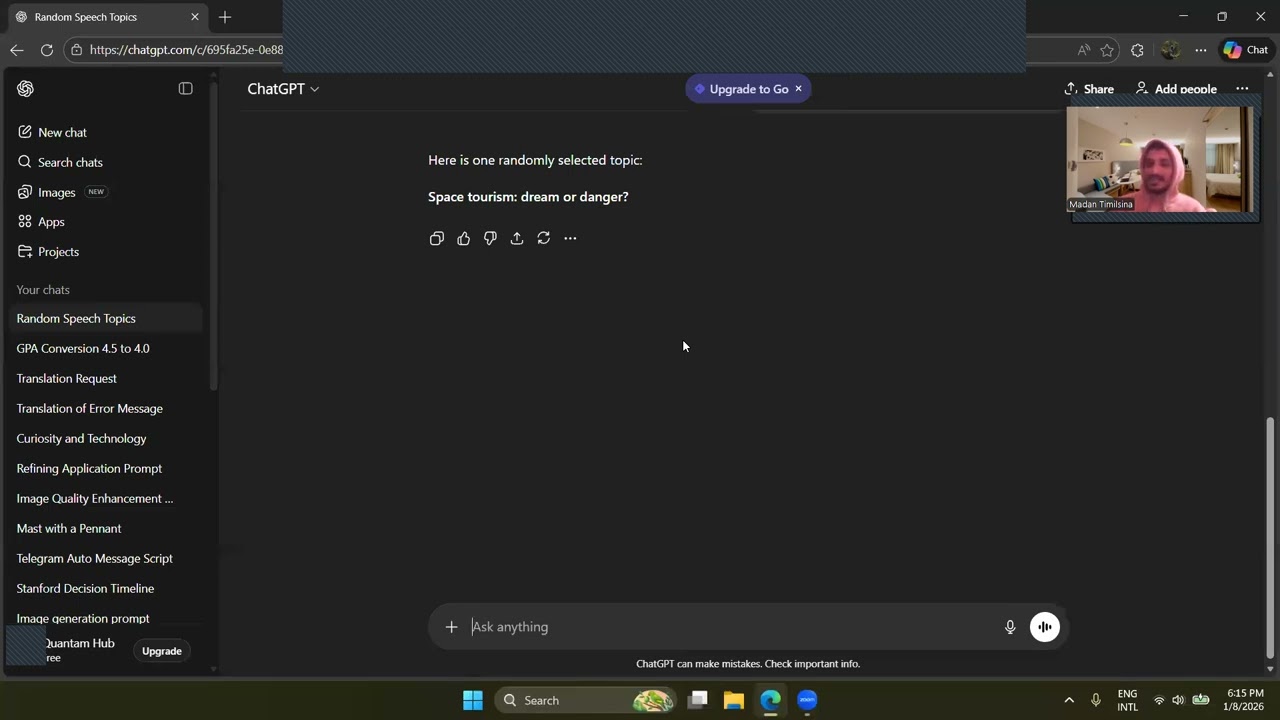Click the Add people button

point(1176,89)
